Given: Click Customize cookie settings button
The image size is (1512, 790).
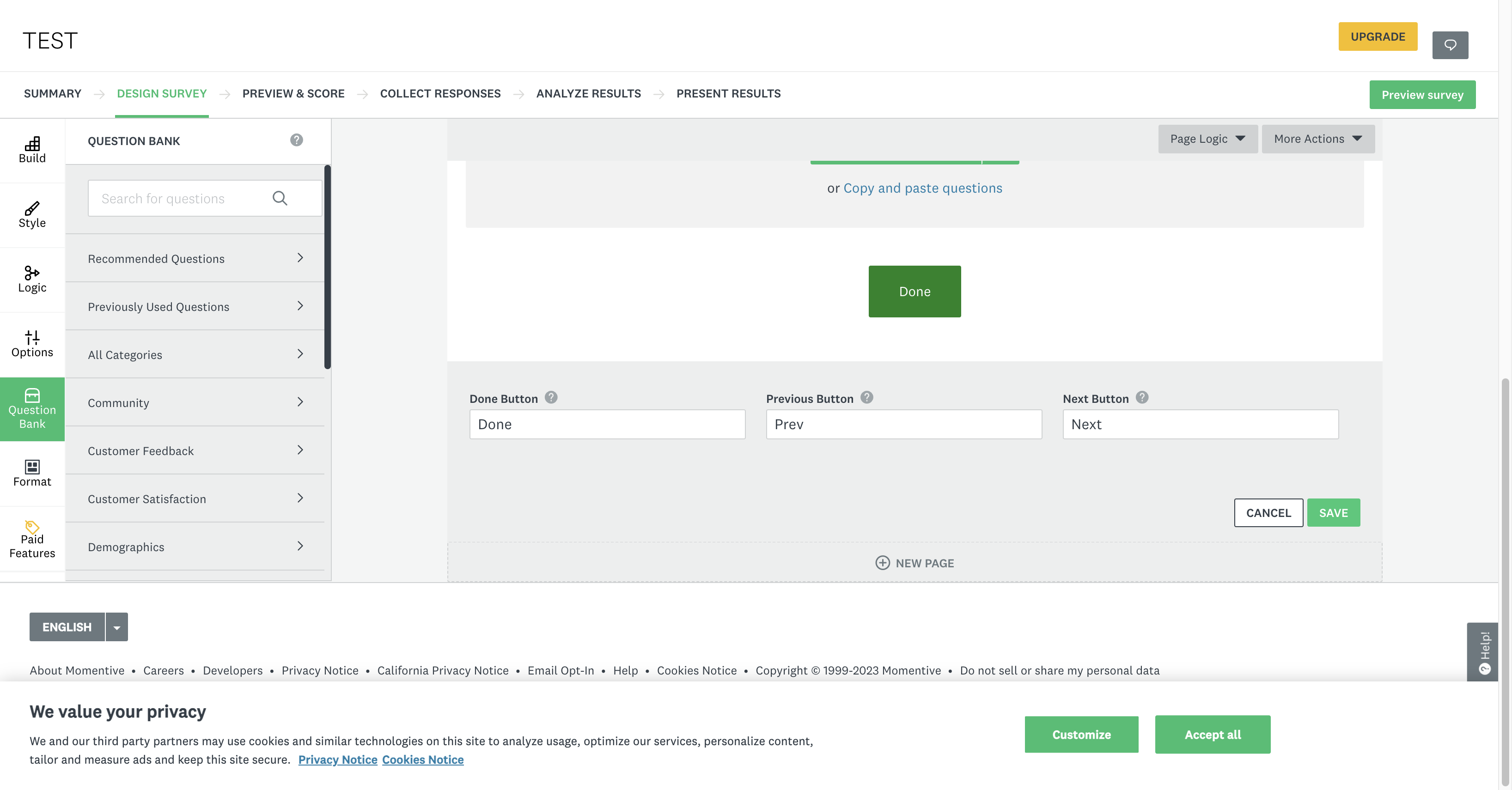Looking at the screenshot, I should click(x=1081, y=734).
